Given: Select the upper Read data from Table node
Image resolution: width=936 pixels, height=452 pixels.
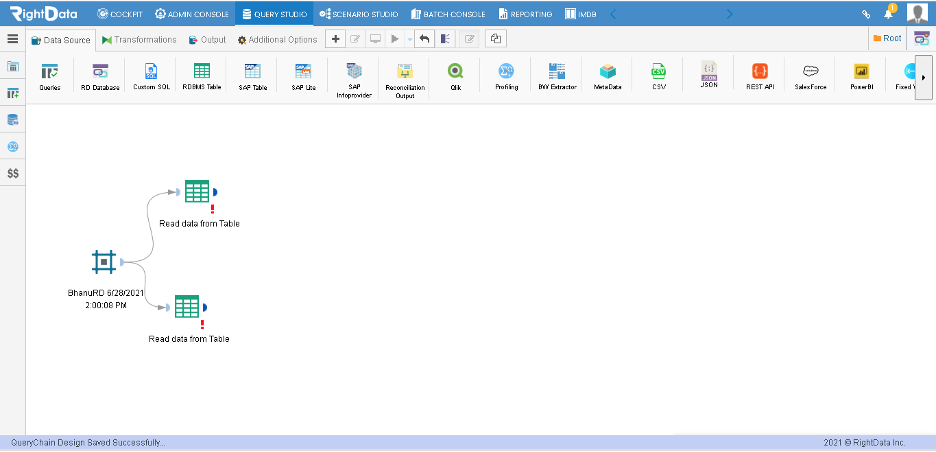Looking at the screenshot, I should 197,192.
